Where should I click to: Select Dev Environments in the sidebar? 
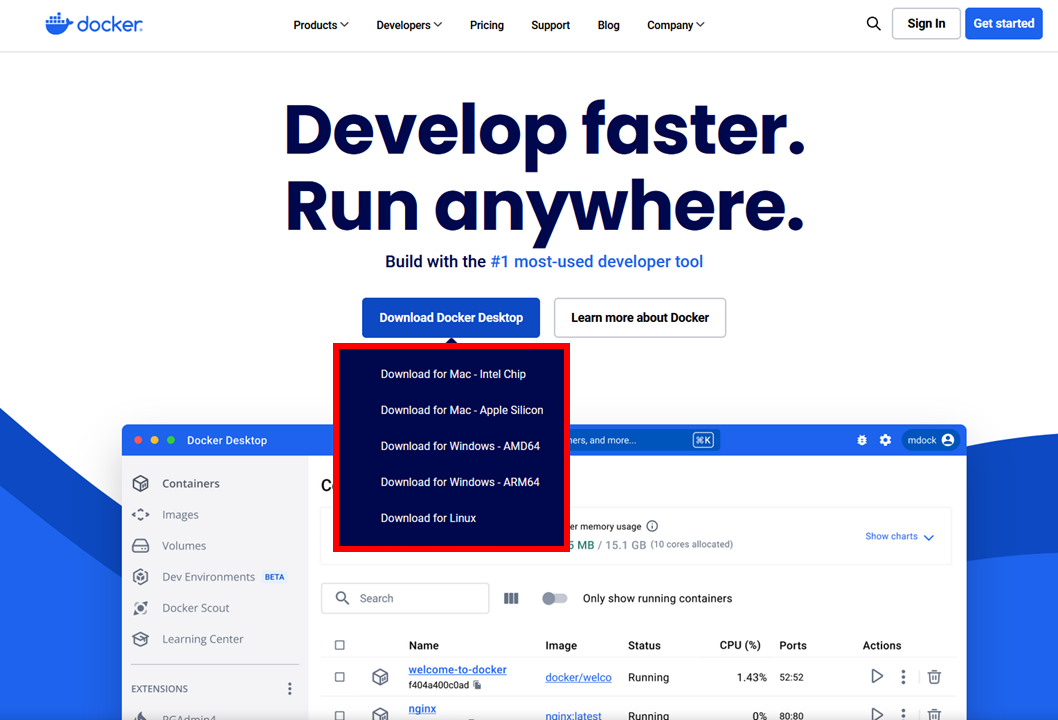tap(209, 576)
